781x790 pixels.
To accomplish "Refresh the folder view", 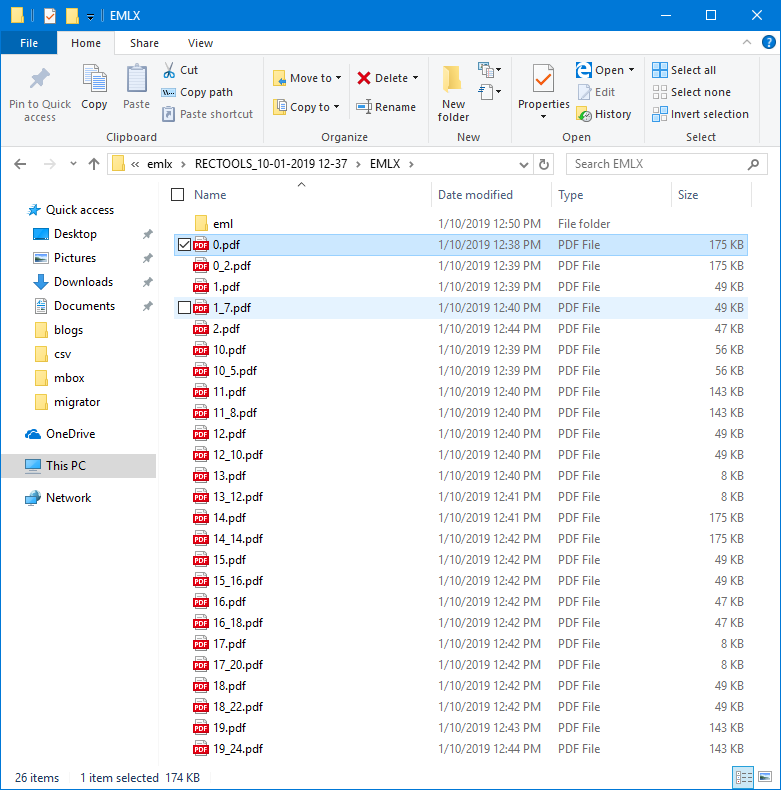I will 544,164.
